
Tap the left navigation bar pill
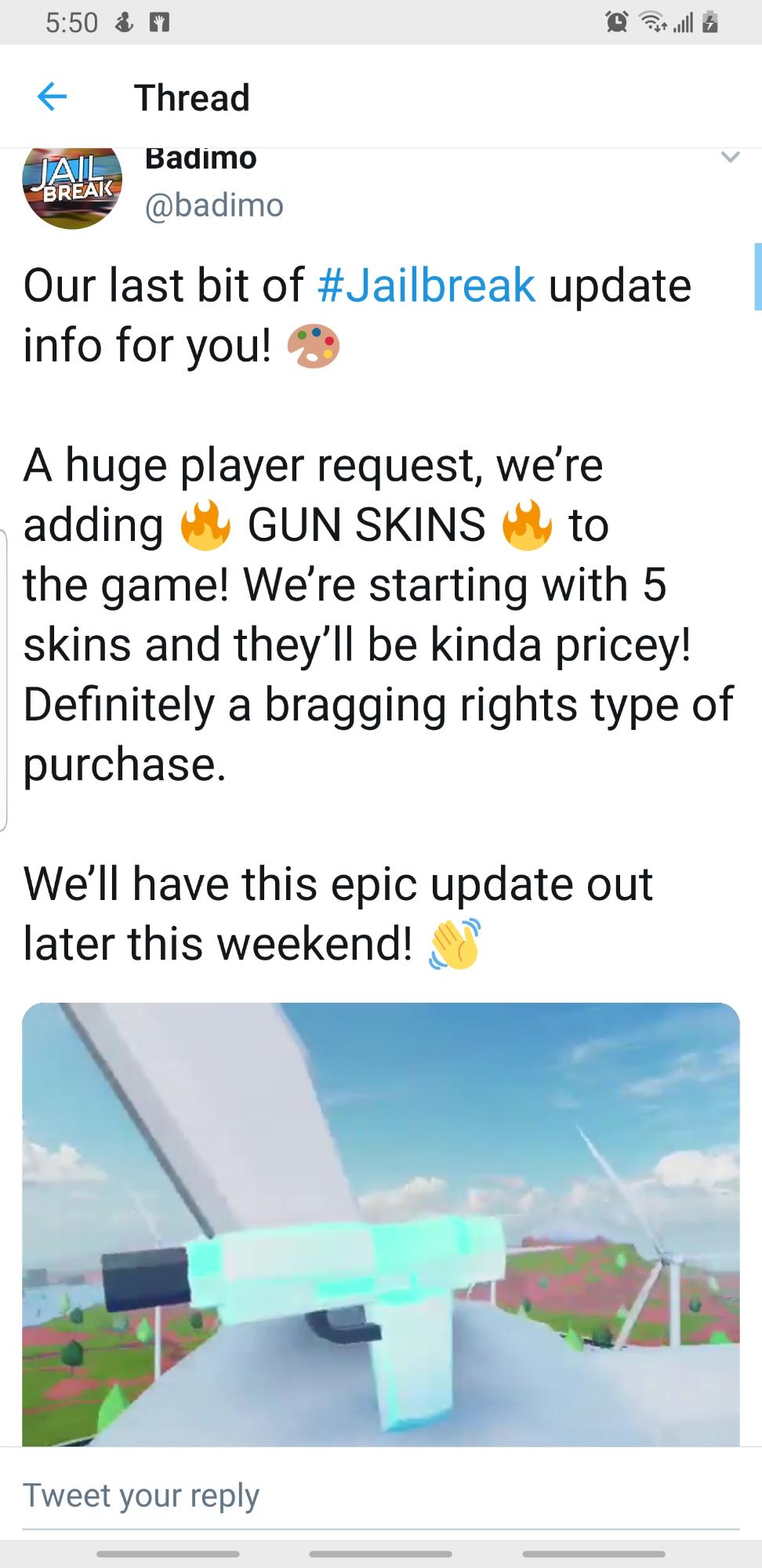click(x=168, y=1553)
